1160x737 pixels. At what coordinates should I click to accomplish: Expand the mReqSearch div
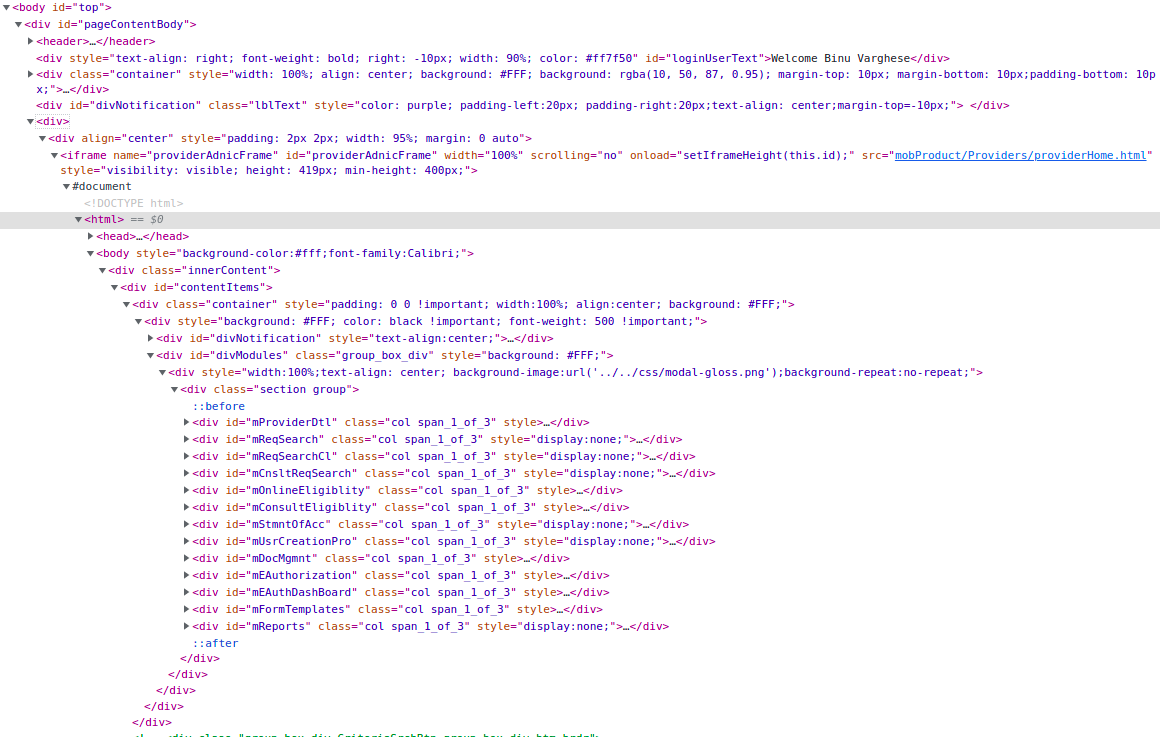coord(186,439)
